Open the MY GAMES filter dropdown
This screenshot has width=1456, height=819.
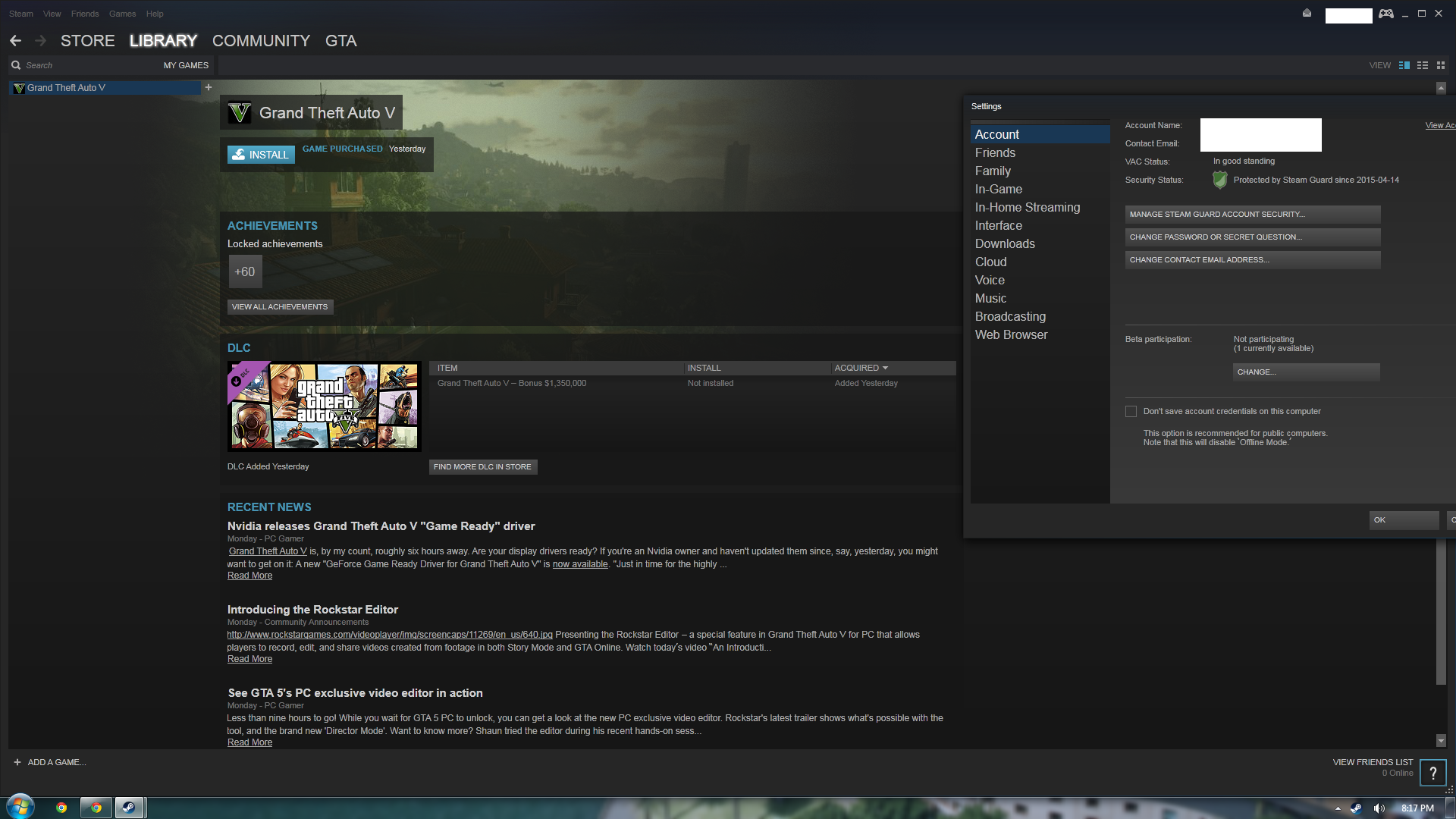click(x=186, y=65)
